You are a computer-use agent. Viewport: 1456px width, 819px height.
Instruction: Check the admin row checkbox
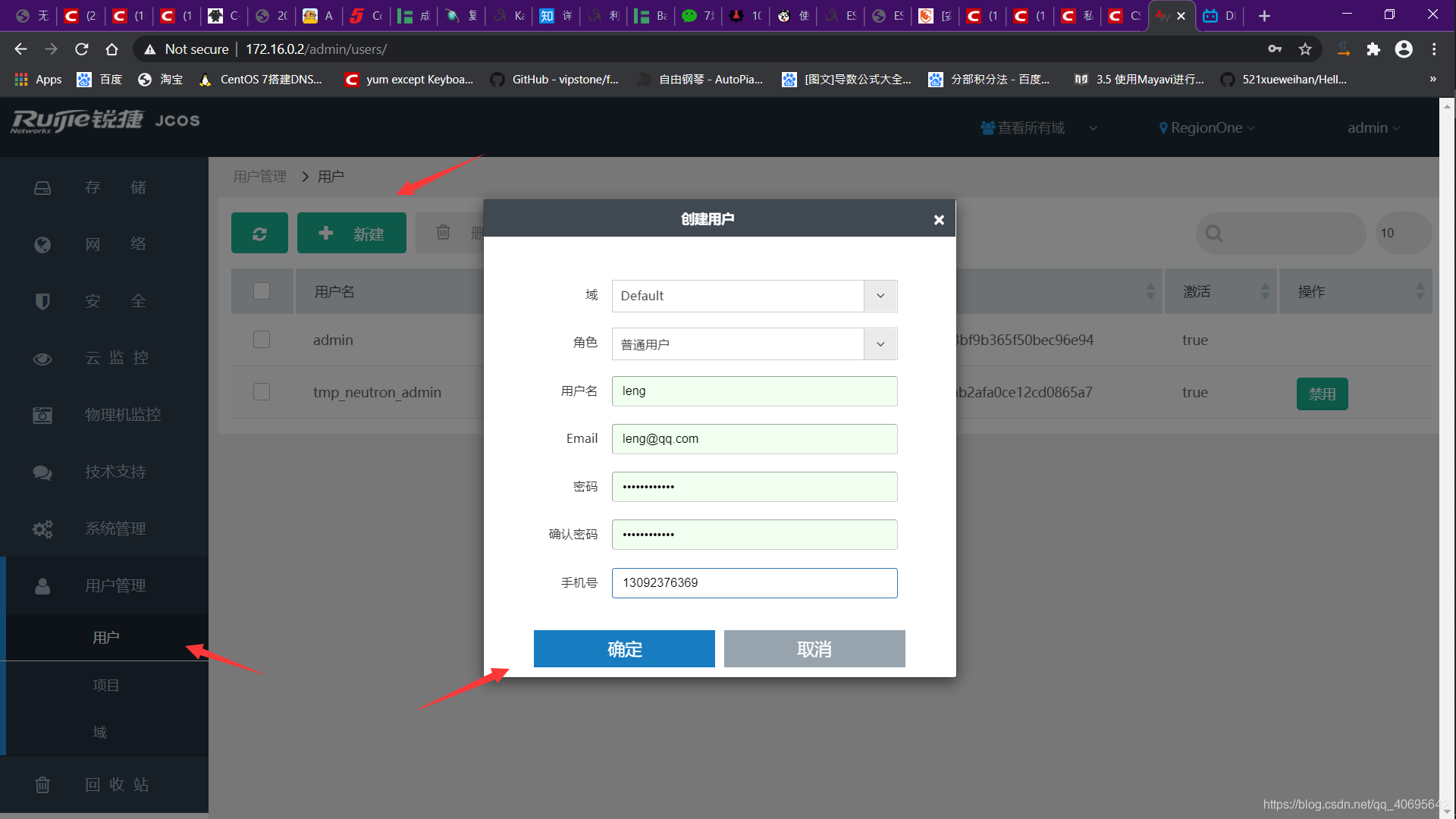pyautogui.click(x=262, y=340)
